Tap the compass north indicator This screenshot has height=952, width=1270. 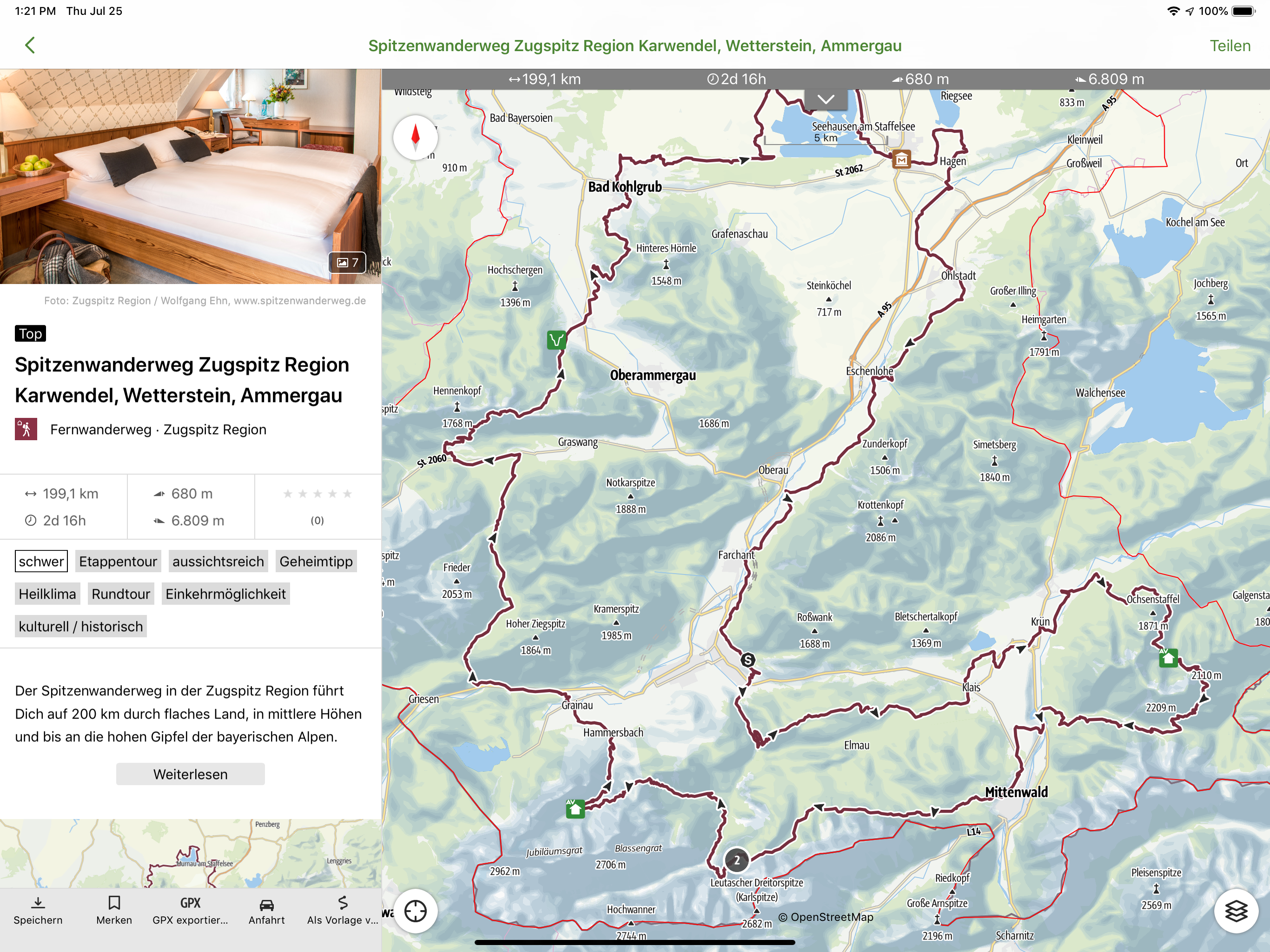[415, 138]
